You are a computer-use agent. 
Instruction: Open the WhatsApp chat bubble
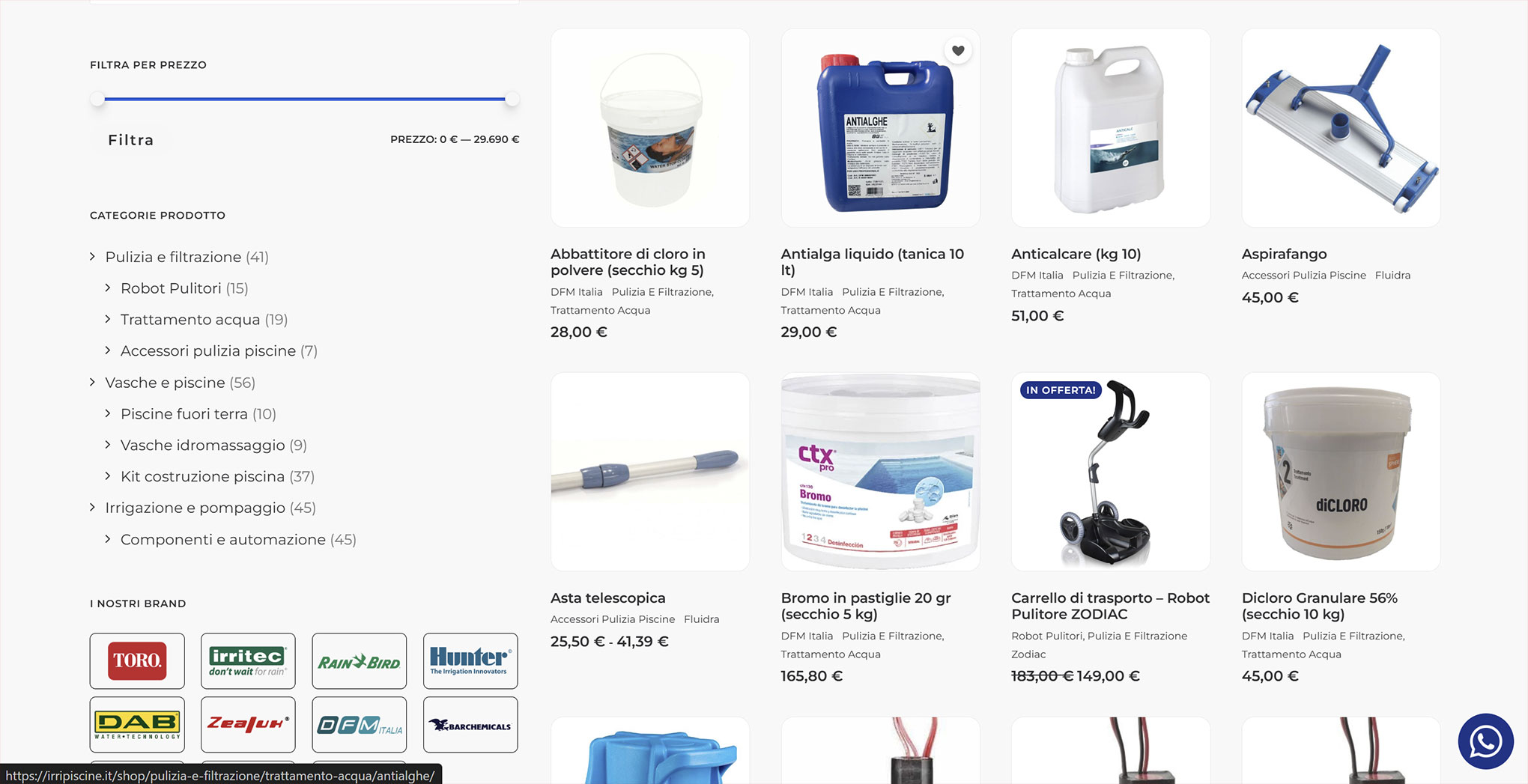coord(1485,741)
